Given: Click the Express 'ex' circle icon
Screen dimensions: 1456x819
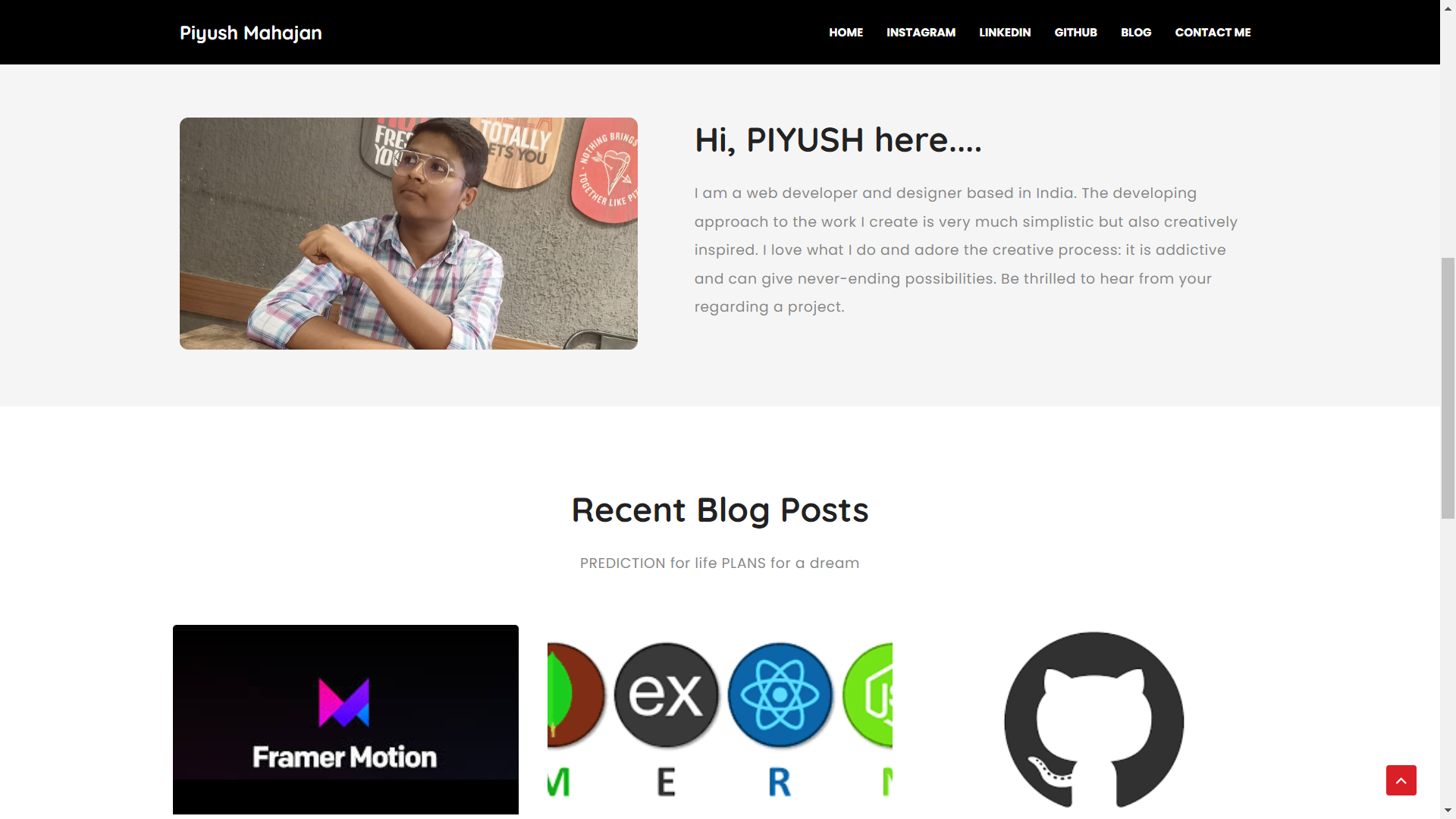Looking at the screenshot, I should coord(666,694).
